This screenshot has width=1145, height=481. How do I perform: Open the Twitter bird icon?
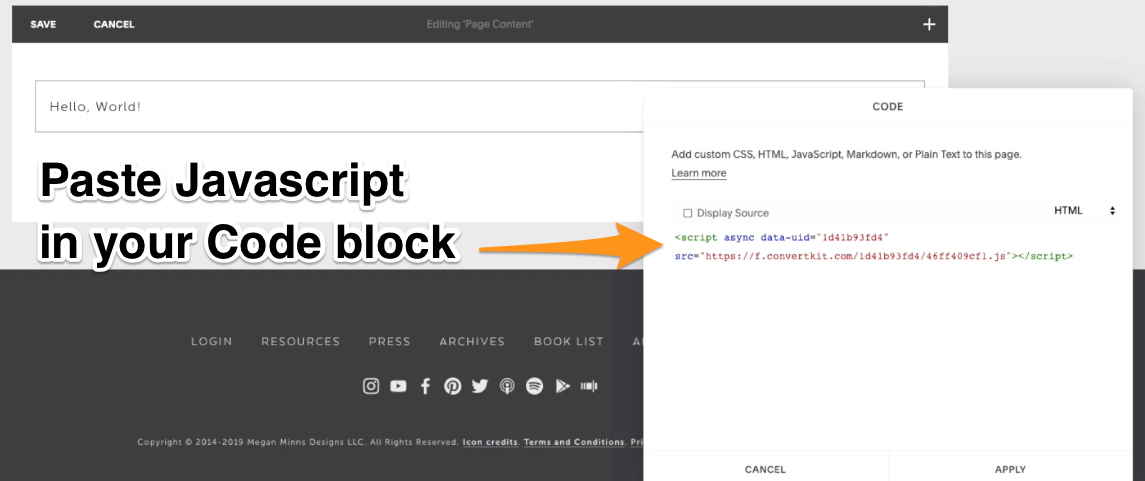[x=480, y=386]
